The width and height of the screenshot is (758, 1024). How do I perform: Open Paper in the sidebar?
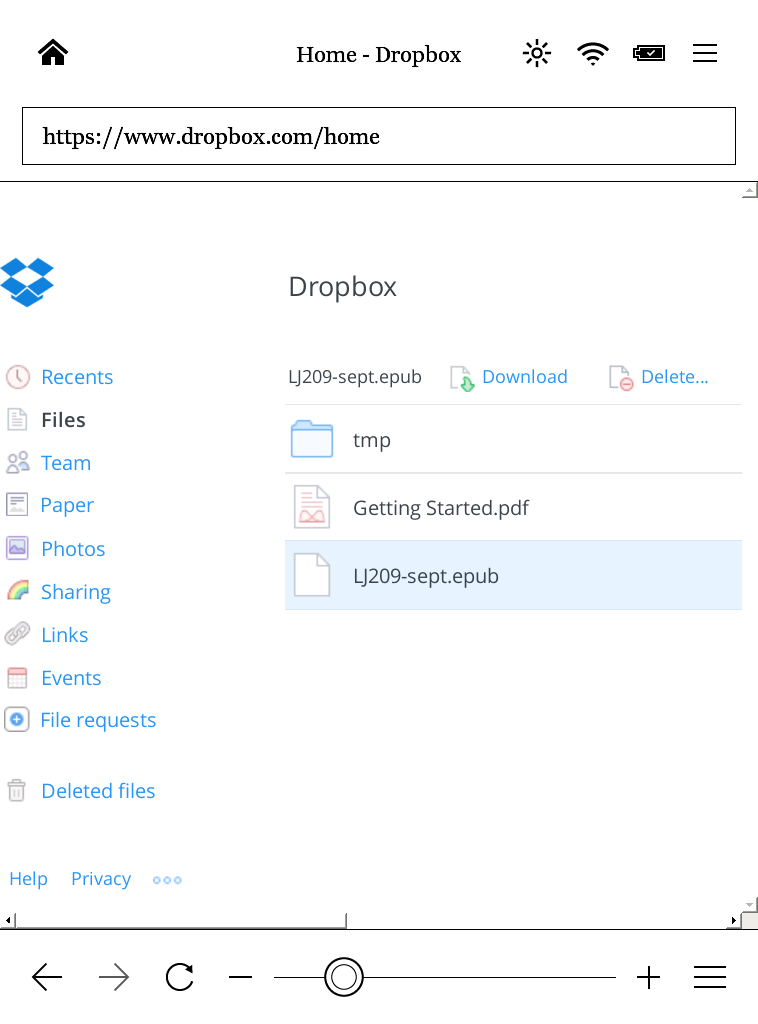click(67, 505)
